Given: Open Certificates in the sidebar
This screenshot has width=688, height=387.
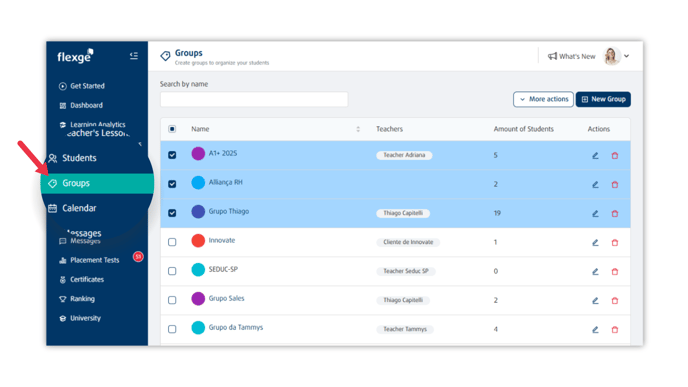Looking at the screenshot, I should (x=82, y=280).
